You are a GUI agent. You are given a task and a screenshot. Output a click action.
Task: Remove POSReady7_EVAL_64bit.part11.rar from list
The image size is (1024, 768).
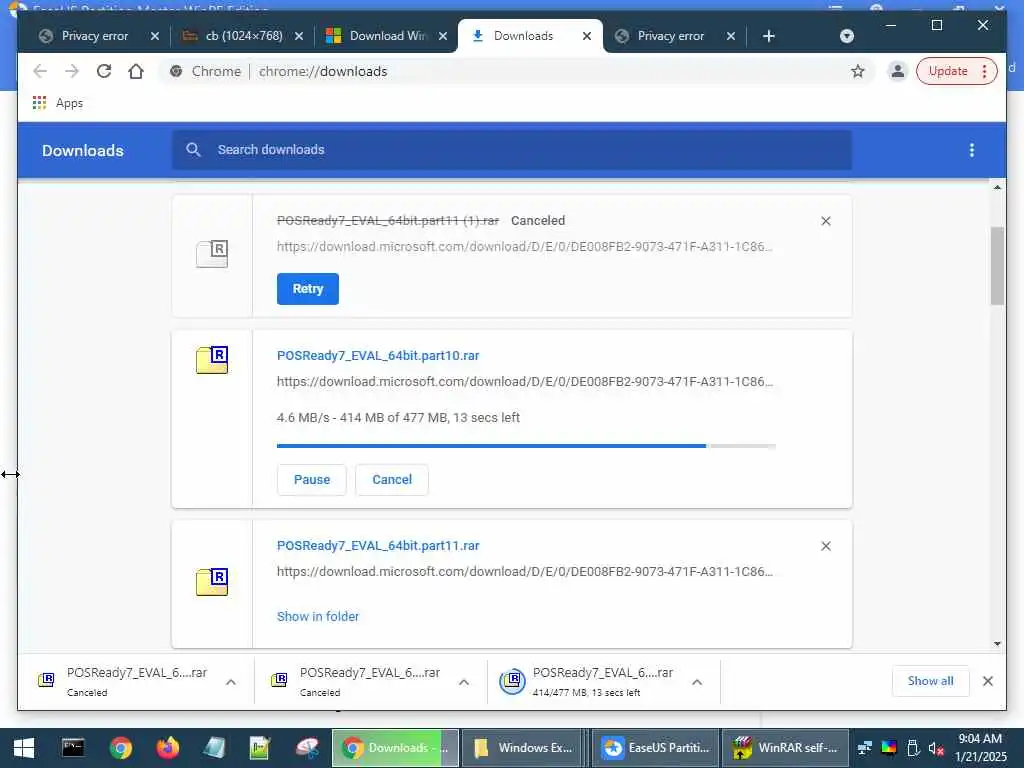tap(825, 546)
